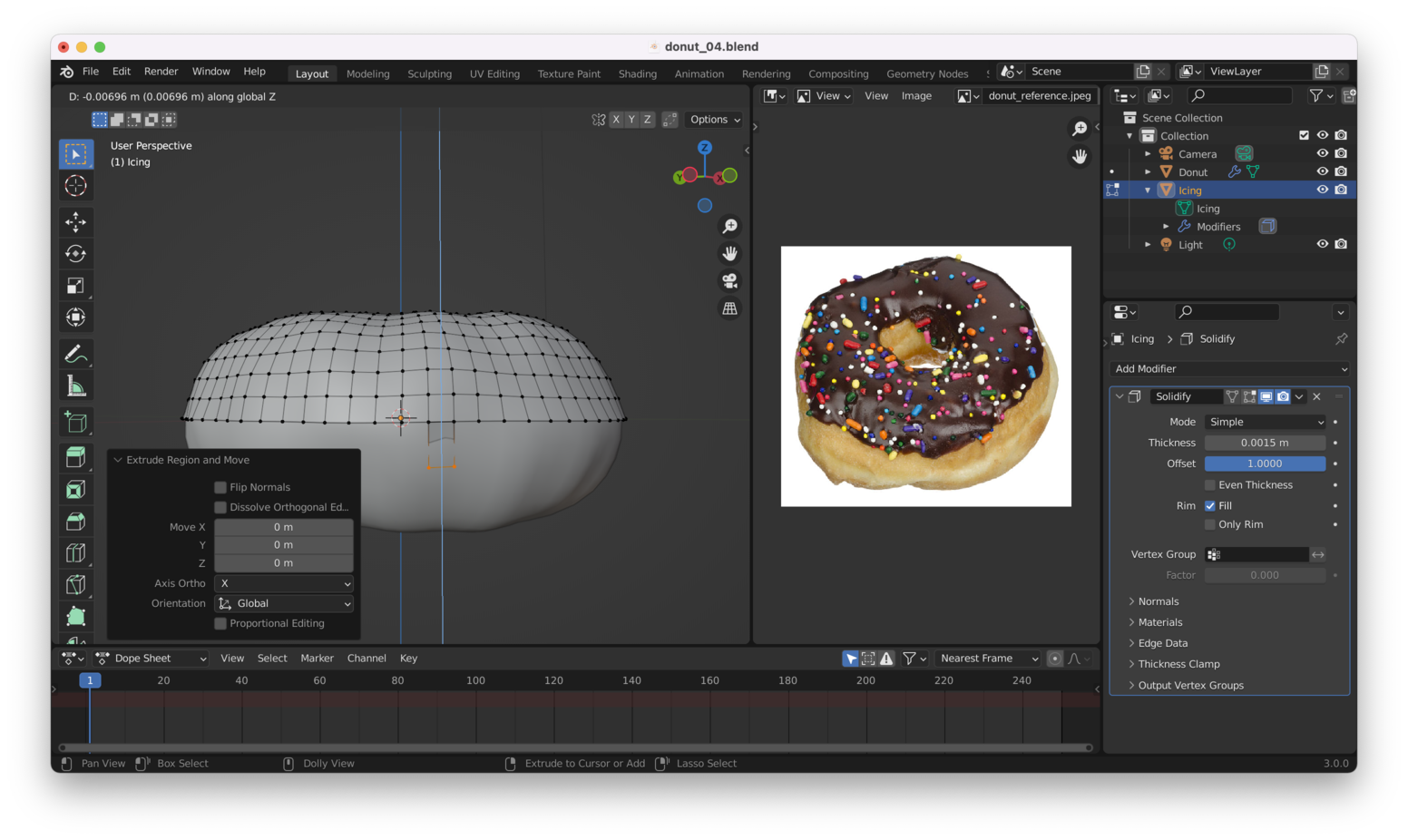1408x840 pixels.
Task: Switch to the Sculpting workspace tab
Action: 429,73
